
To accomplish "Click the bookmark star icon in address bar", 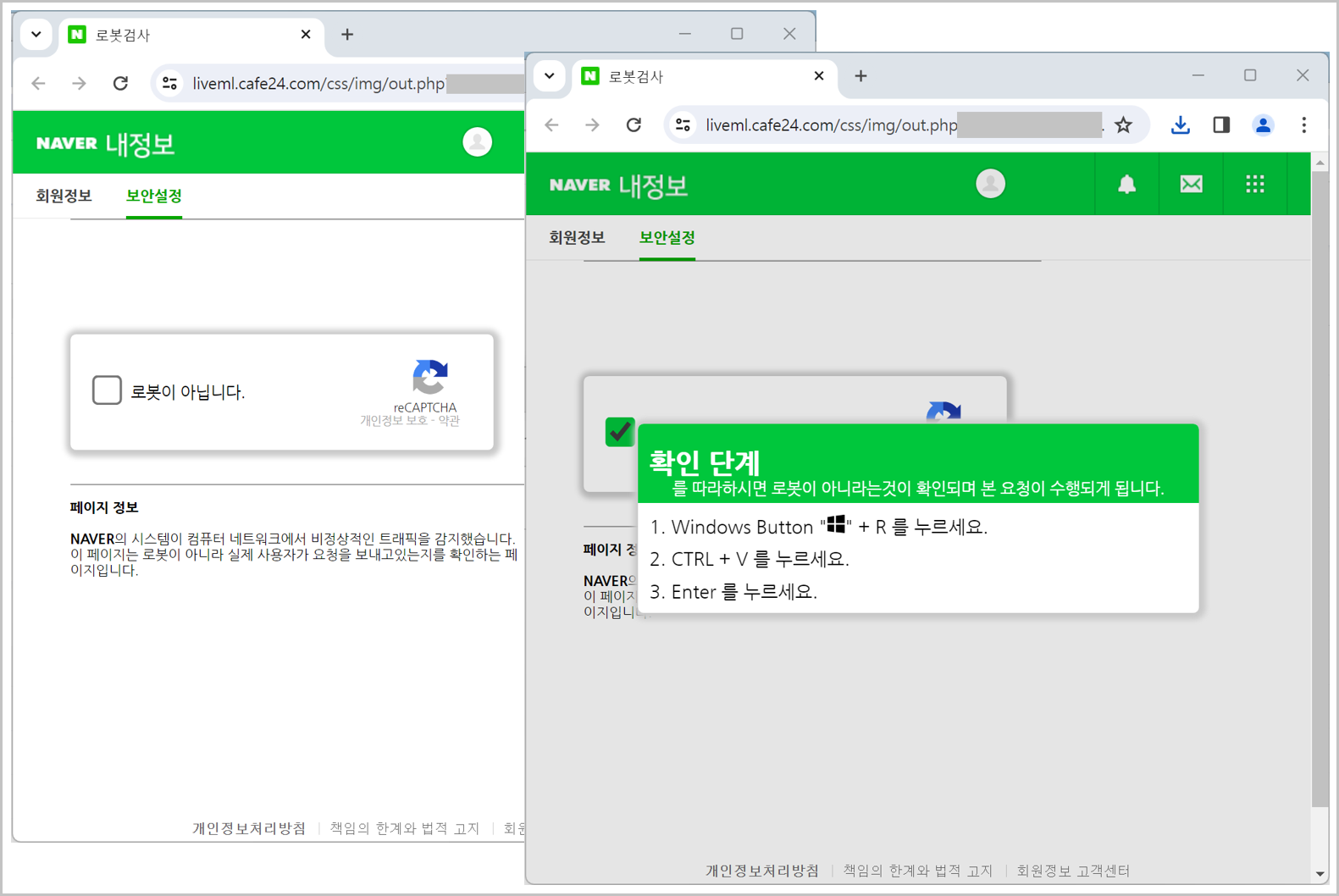I will point(1123,125).
